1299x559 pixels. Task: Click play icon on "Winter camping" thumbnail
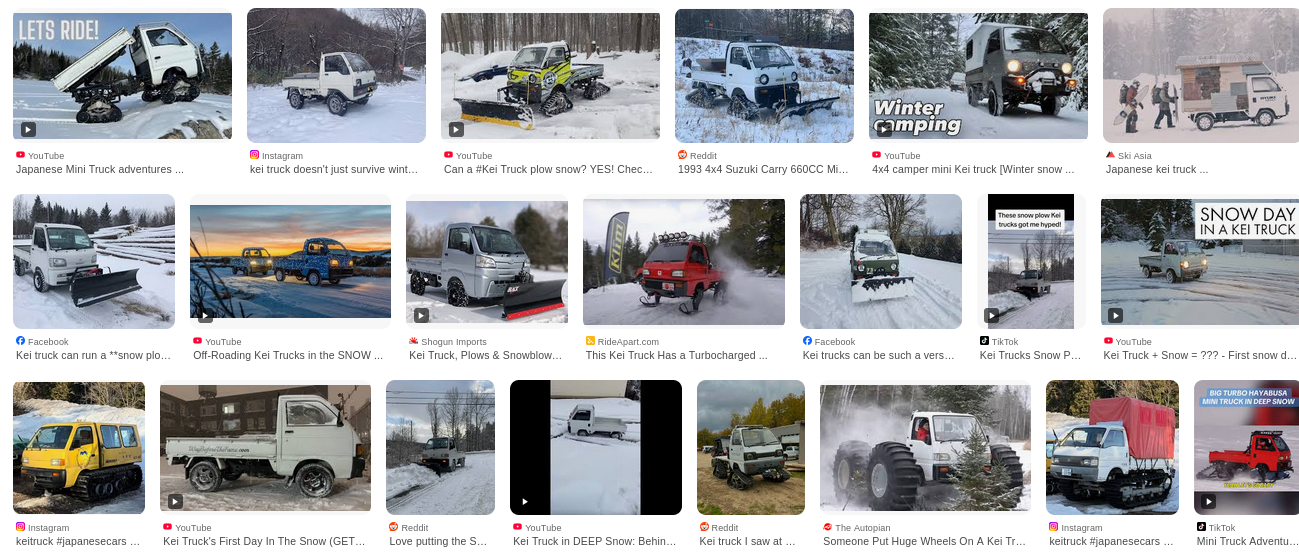pos(884,129)
